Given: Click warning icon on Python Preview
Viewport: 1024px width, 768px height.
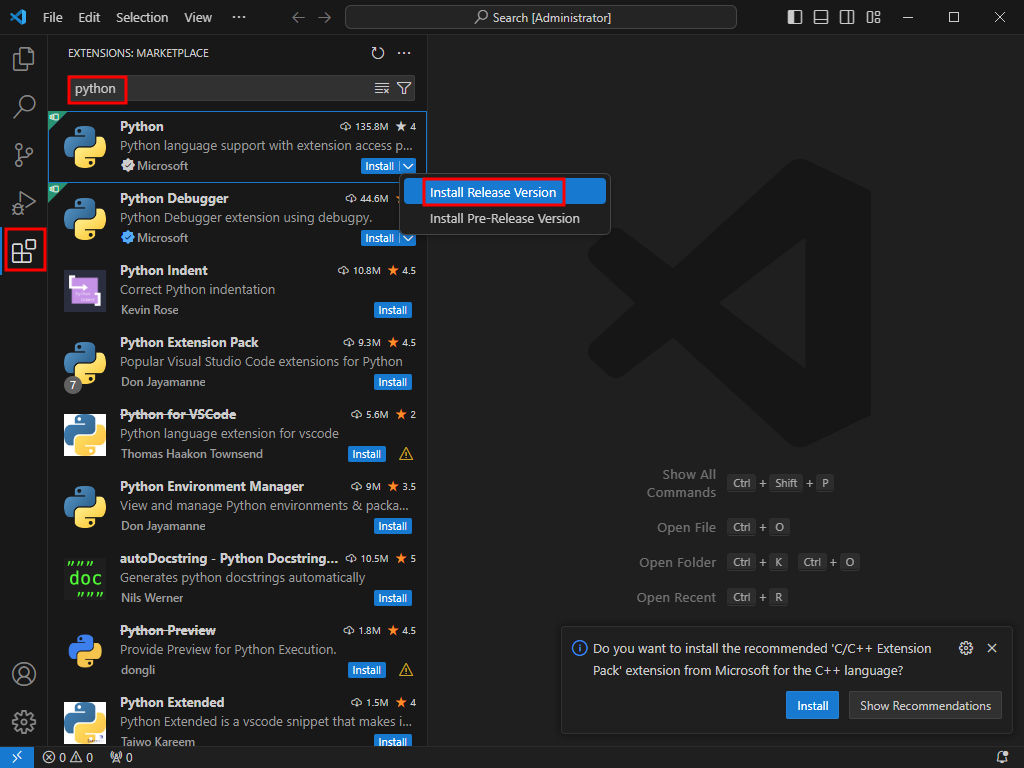Looking at the screenshot, I should (x=406, y=670).
